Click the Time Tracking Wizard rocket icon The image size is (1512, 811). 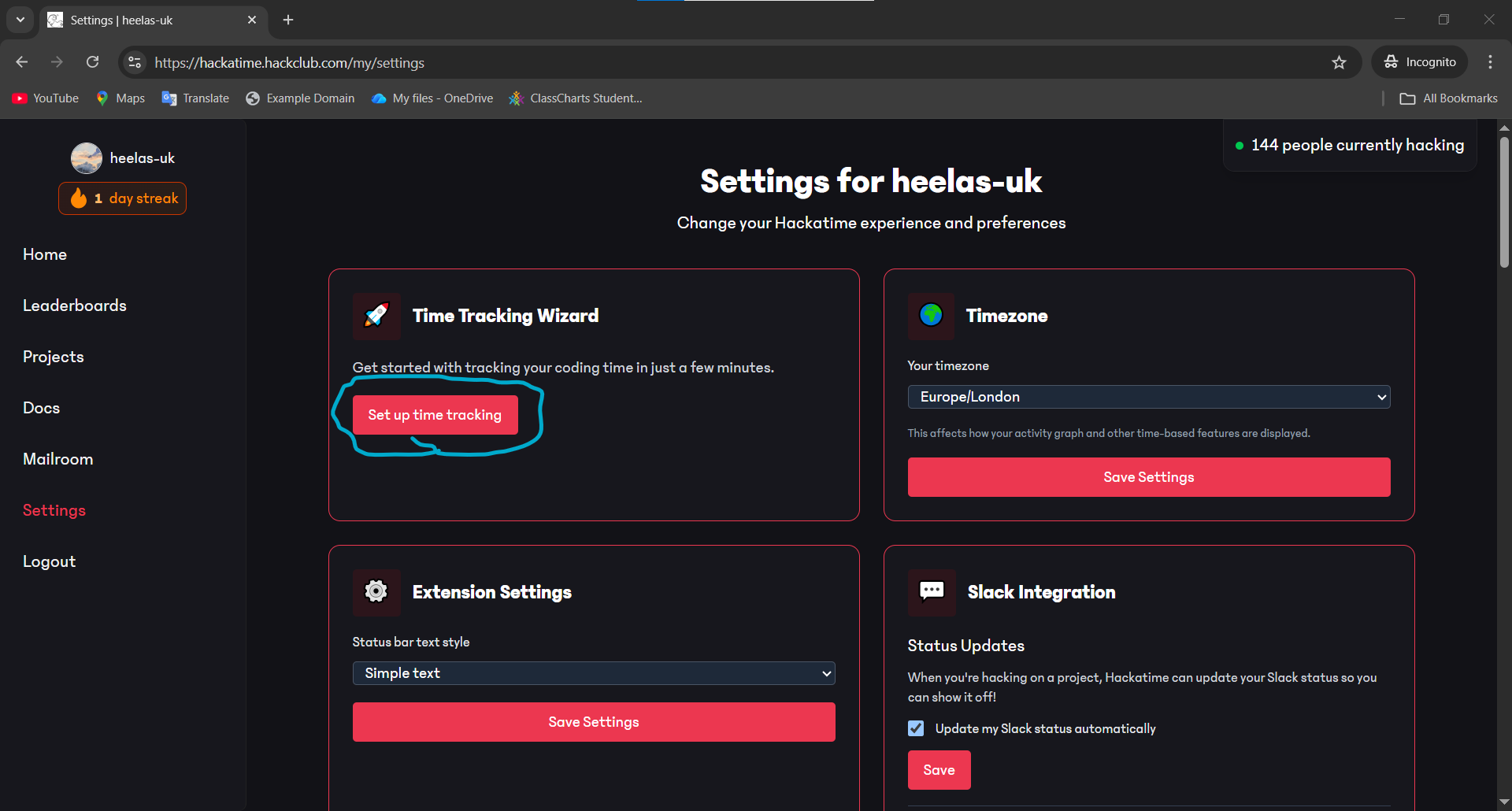coord(376,316)
